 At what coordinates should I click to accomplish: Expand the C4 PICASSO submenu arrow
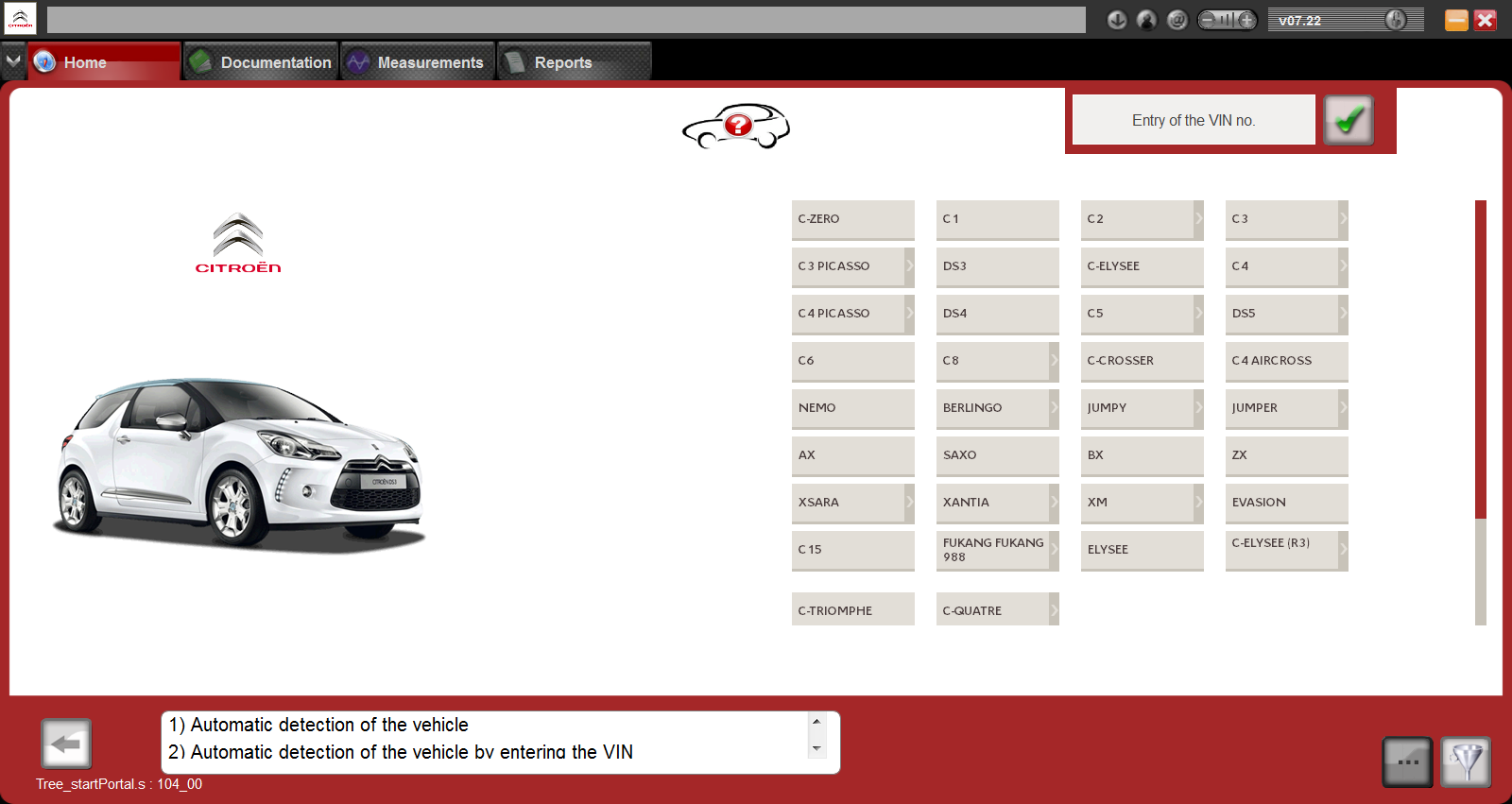[x=909, y=314]
